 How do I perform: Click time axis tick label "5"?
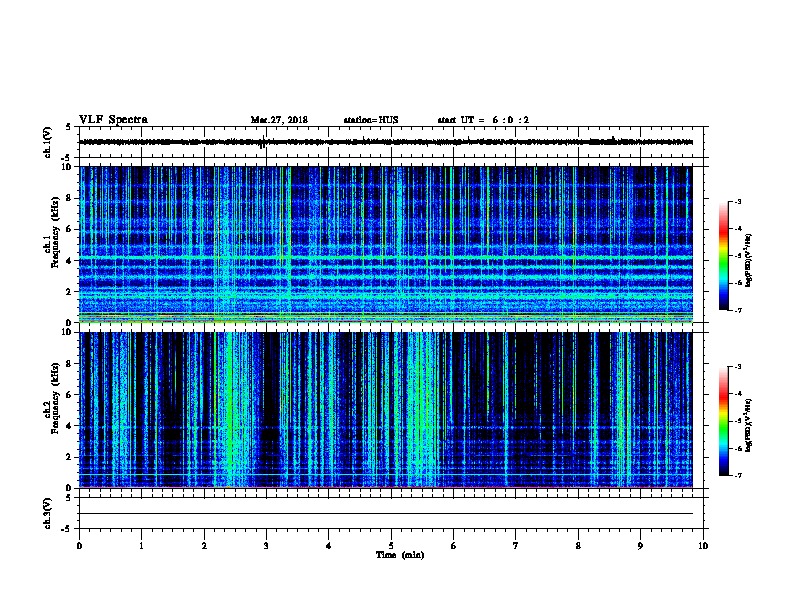(x=391, y=546)
